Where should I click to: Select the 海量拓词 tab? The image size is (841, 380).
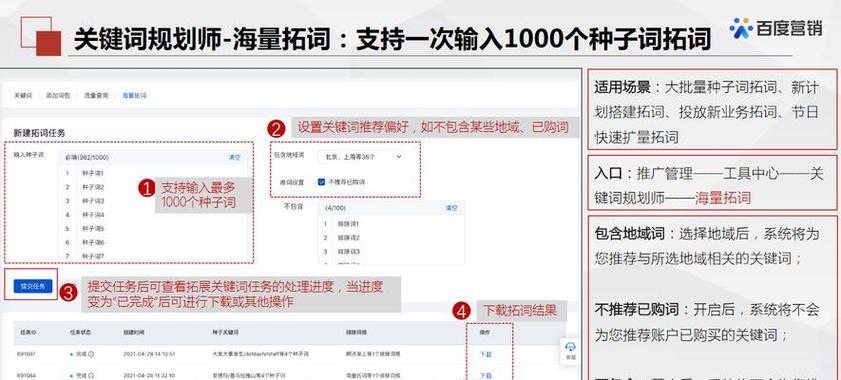(x=134, y=96)
